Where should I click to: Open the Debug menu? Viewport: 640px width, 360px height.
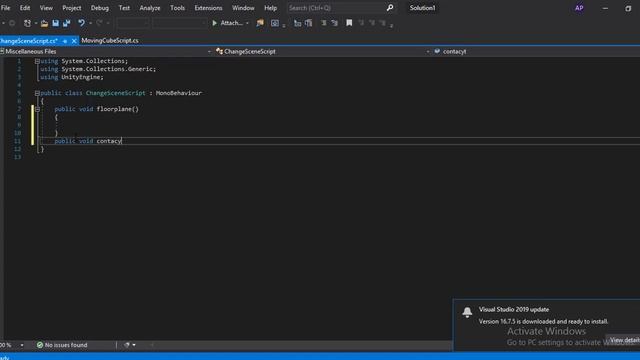100,8
